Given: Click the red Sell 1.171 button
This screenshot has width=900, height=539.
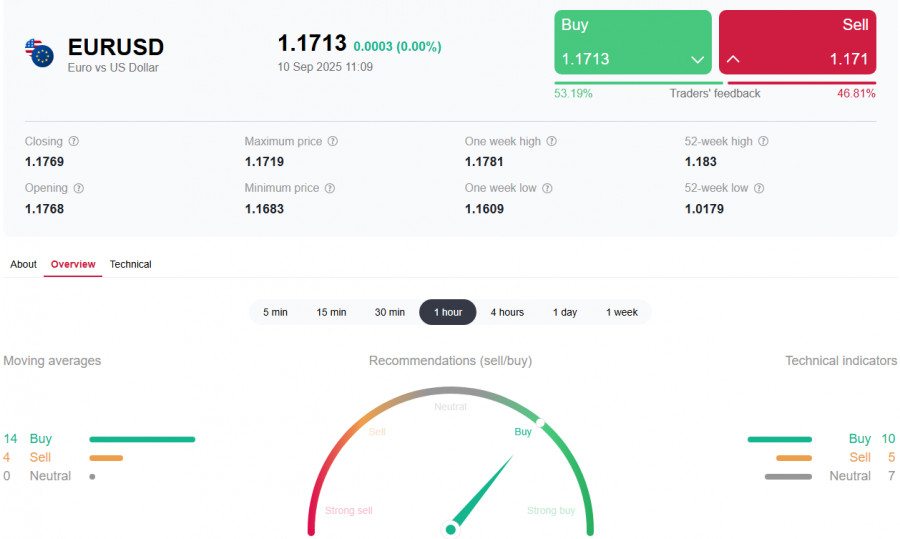Looking at the screenshot, I should (x=797, y=42).
